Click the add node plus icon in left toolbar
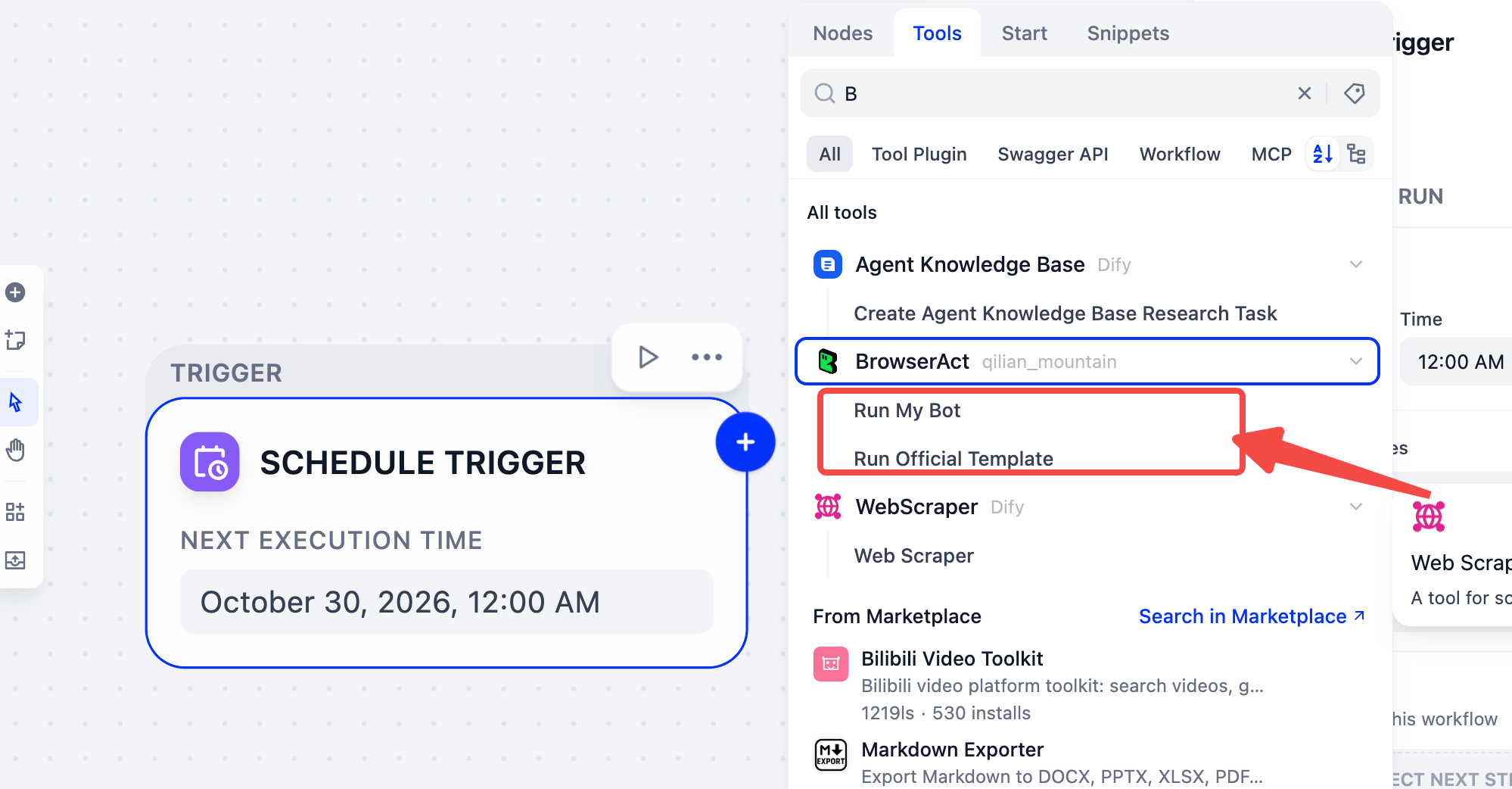Image resolution: width=1512 pixels, height=789 pixels. click(15, 292)
